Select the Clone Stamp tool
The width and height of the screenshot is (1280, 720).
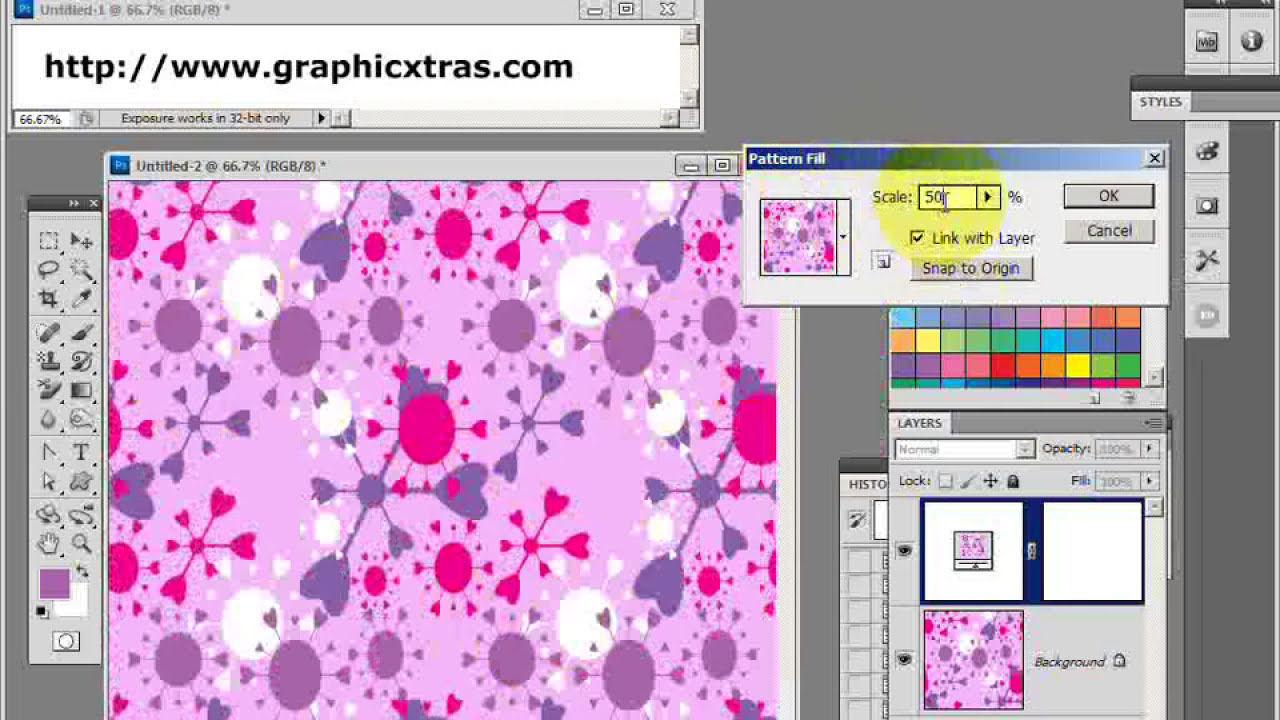coord(49,361)
